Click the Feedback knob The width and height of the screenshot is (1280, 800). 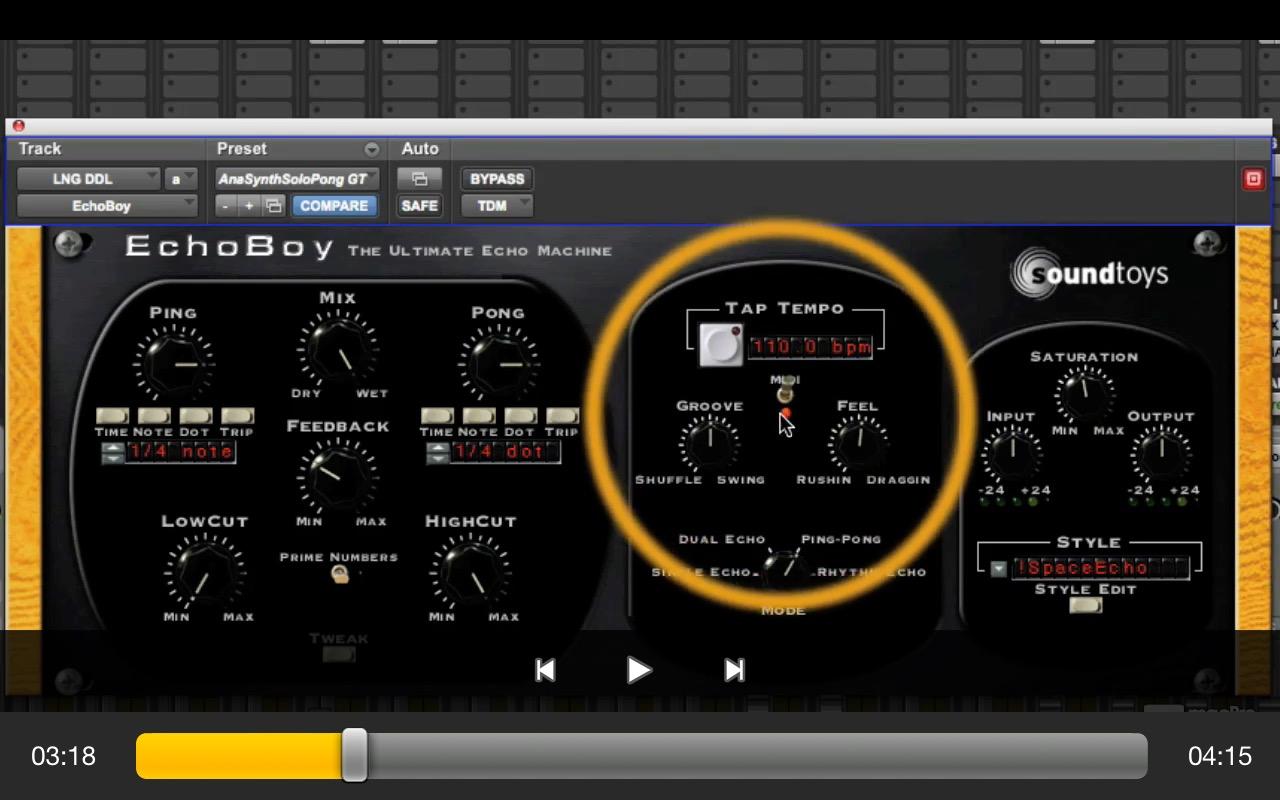pyautogui.click(x=338, y=477)
